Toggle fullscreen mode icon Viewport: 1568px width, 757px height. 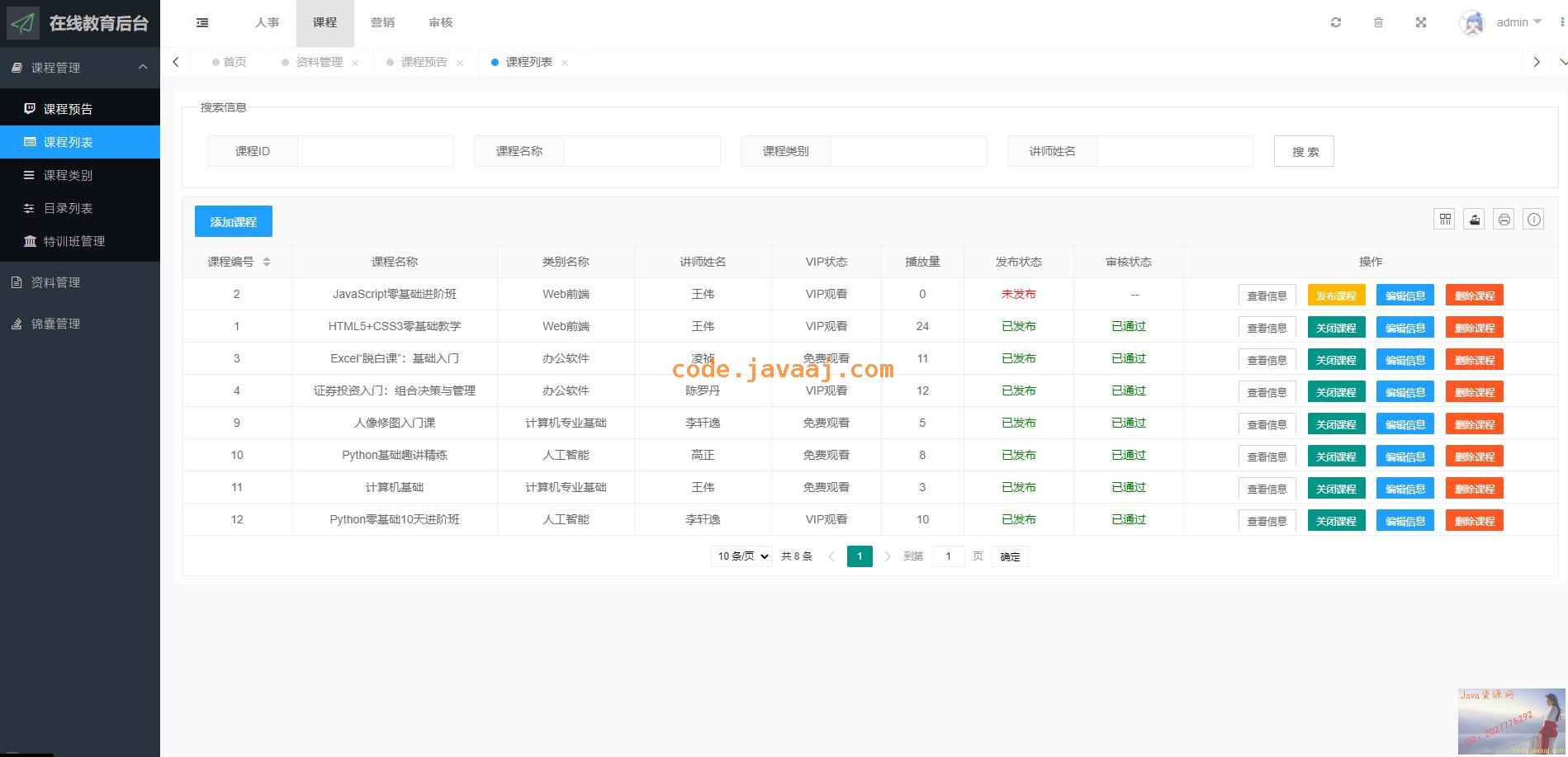[1420, 23]
